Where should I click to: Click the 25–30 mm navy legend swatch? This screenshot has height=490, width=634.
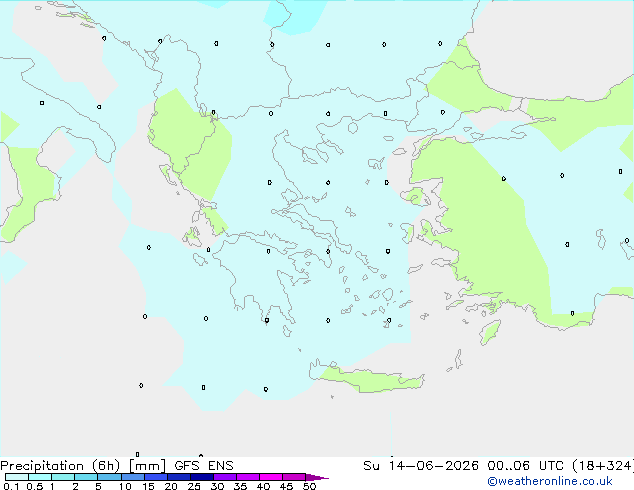pos(202,477)
